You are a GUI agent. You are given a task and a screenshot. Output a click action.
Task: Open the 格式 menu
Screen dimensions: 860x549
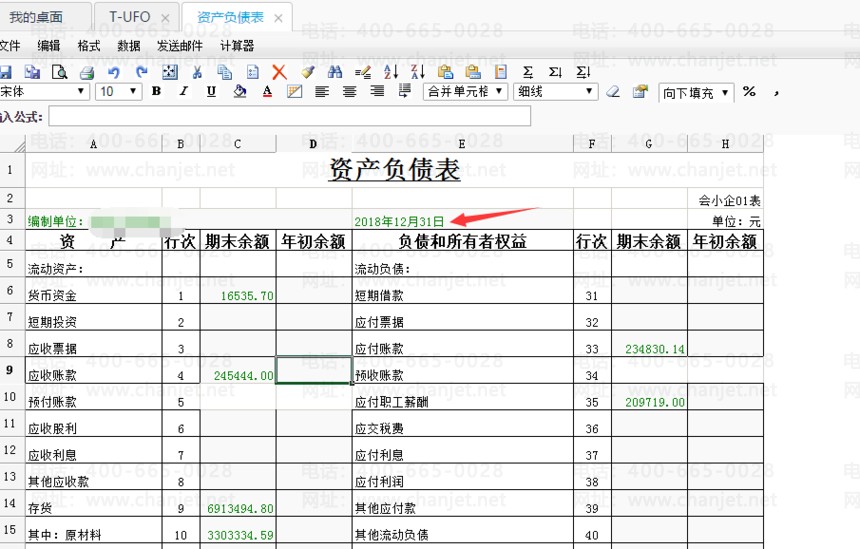pos(89,46)
